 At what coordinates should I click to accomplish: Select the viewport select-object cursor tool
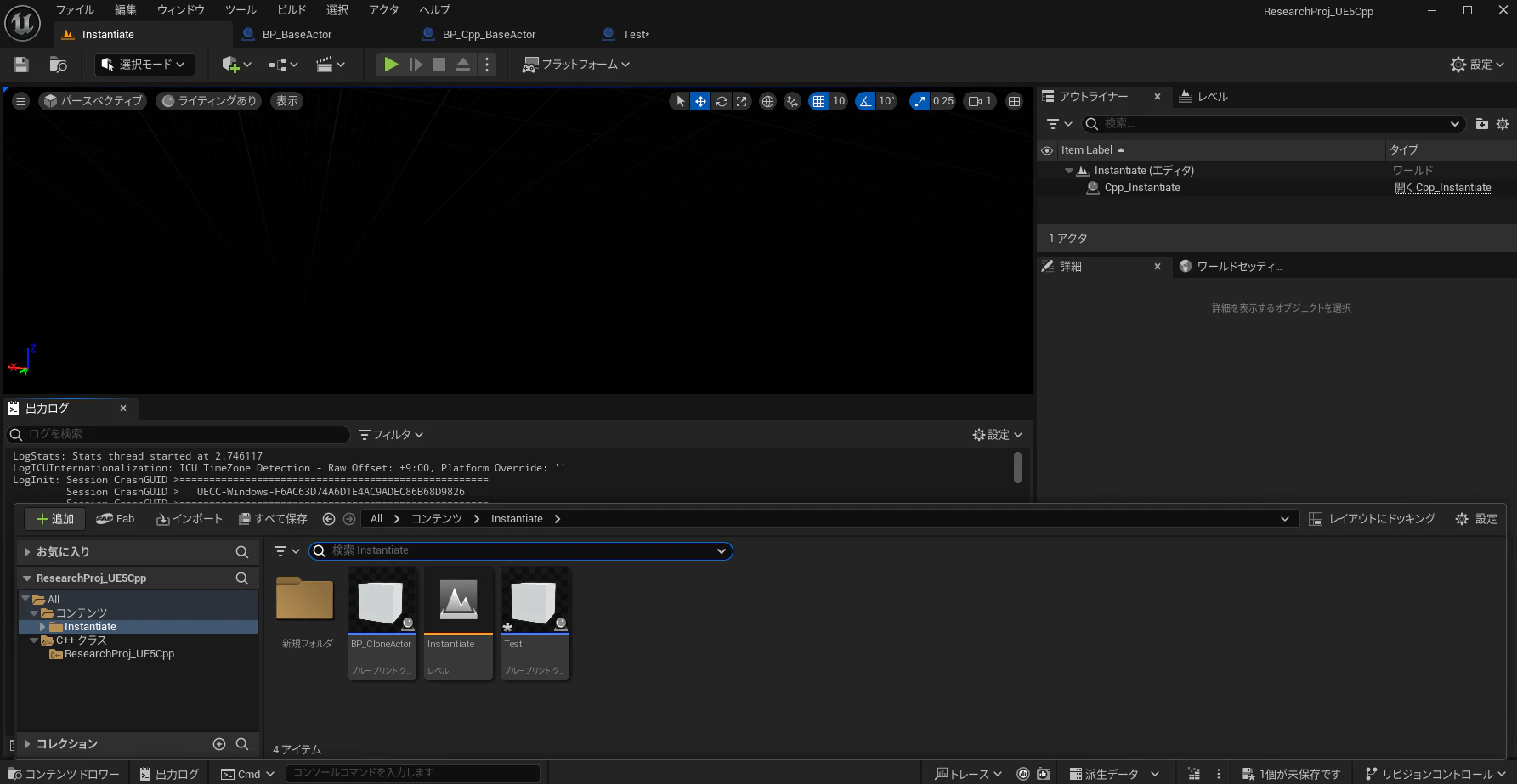680,101
